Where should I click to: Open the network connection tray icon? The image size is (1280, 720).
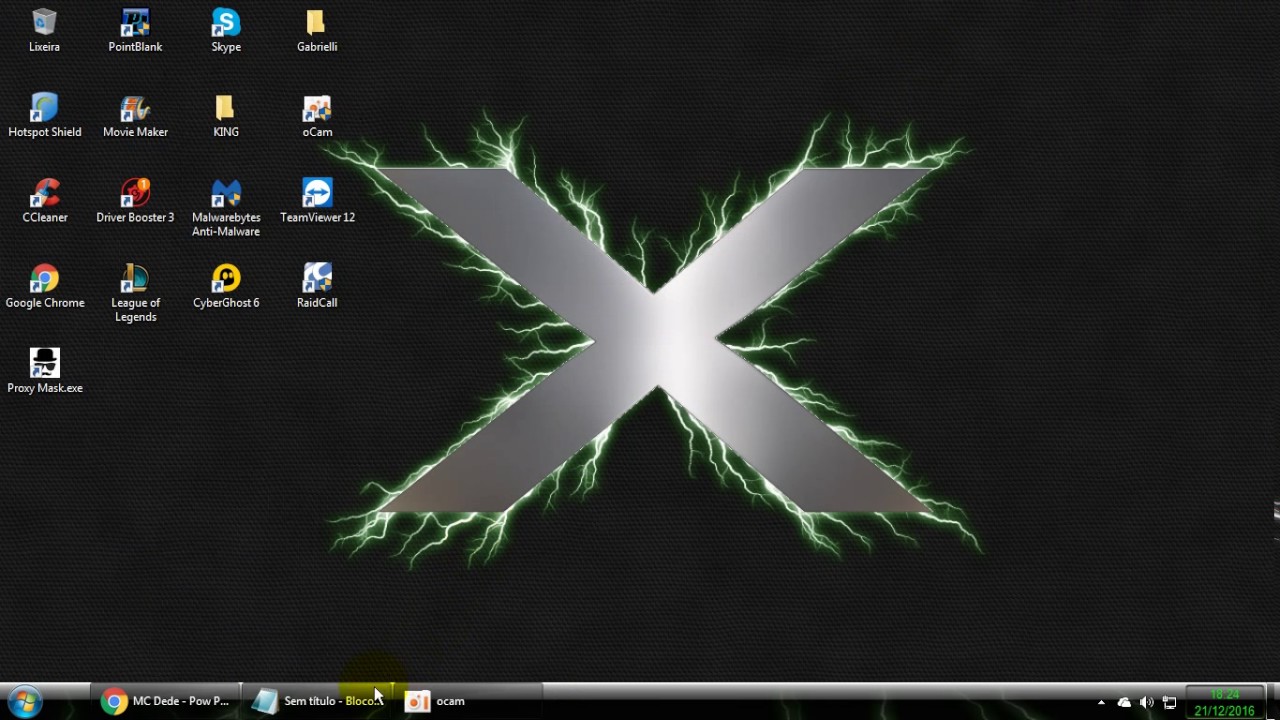pyautogui.click(x=1170, y=702)
